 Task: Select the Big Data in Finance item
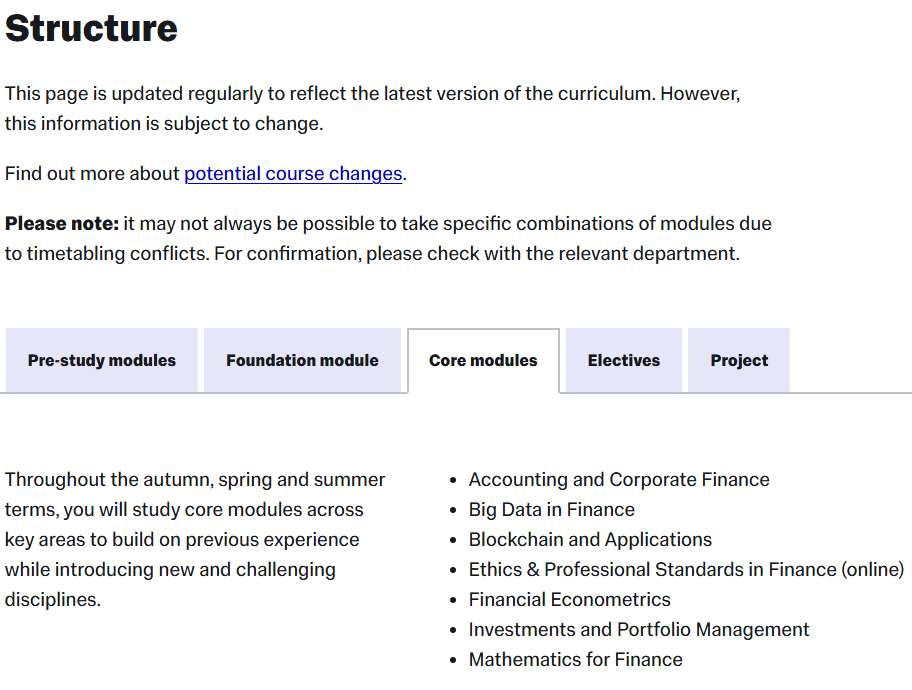click(551, 510)
